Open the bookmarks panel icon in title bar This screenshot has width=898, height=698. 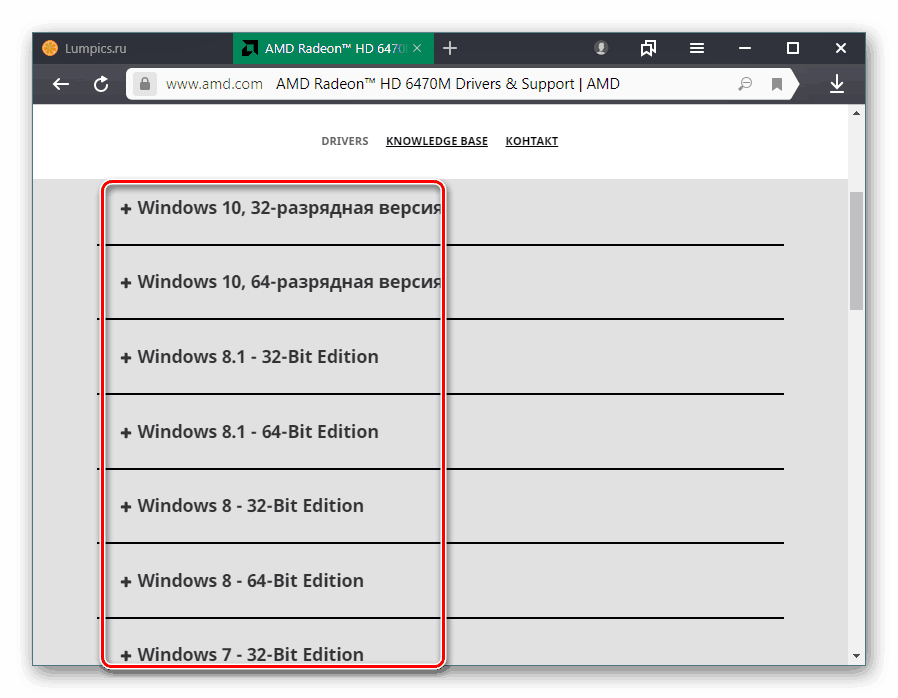pos(648,48)
